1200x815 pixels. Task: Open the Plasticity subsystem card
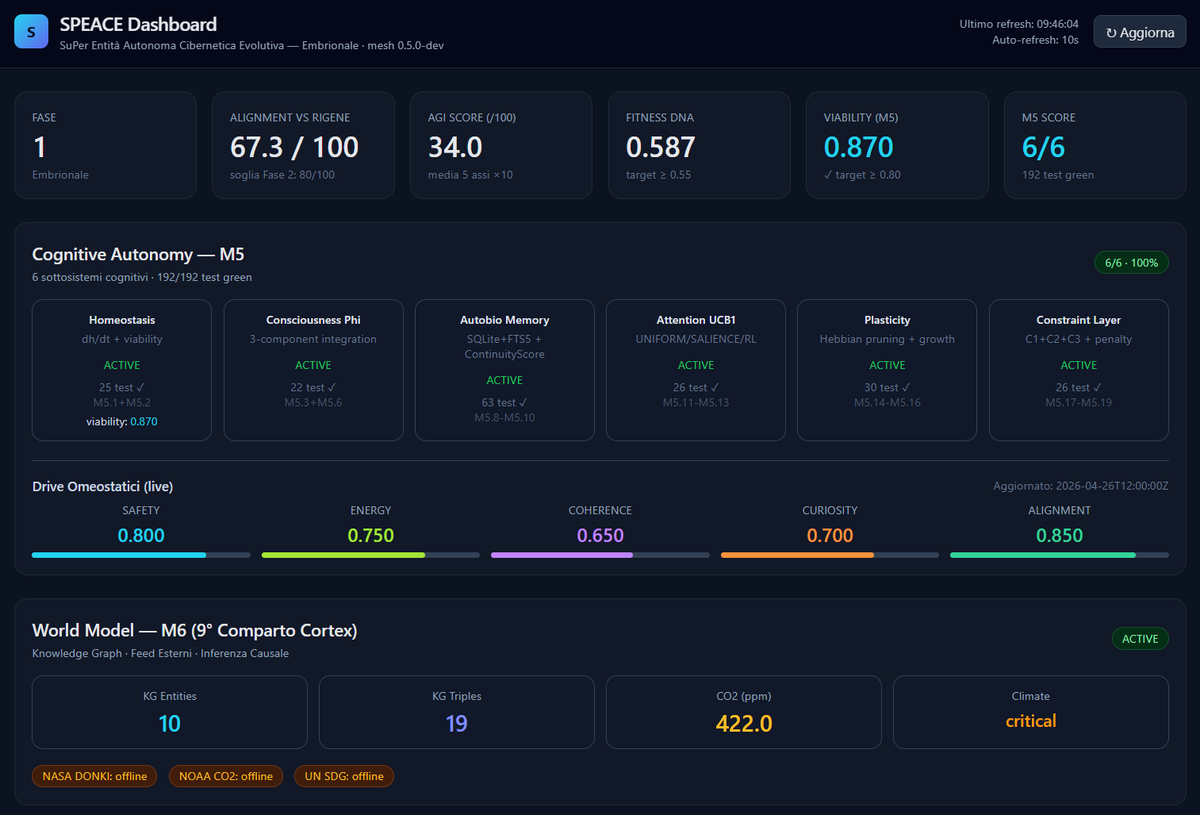click(887, 370)
